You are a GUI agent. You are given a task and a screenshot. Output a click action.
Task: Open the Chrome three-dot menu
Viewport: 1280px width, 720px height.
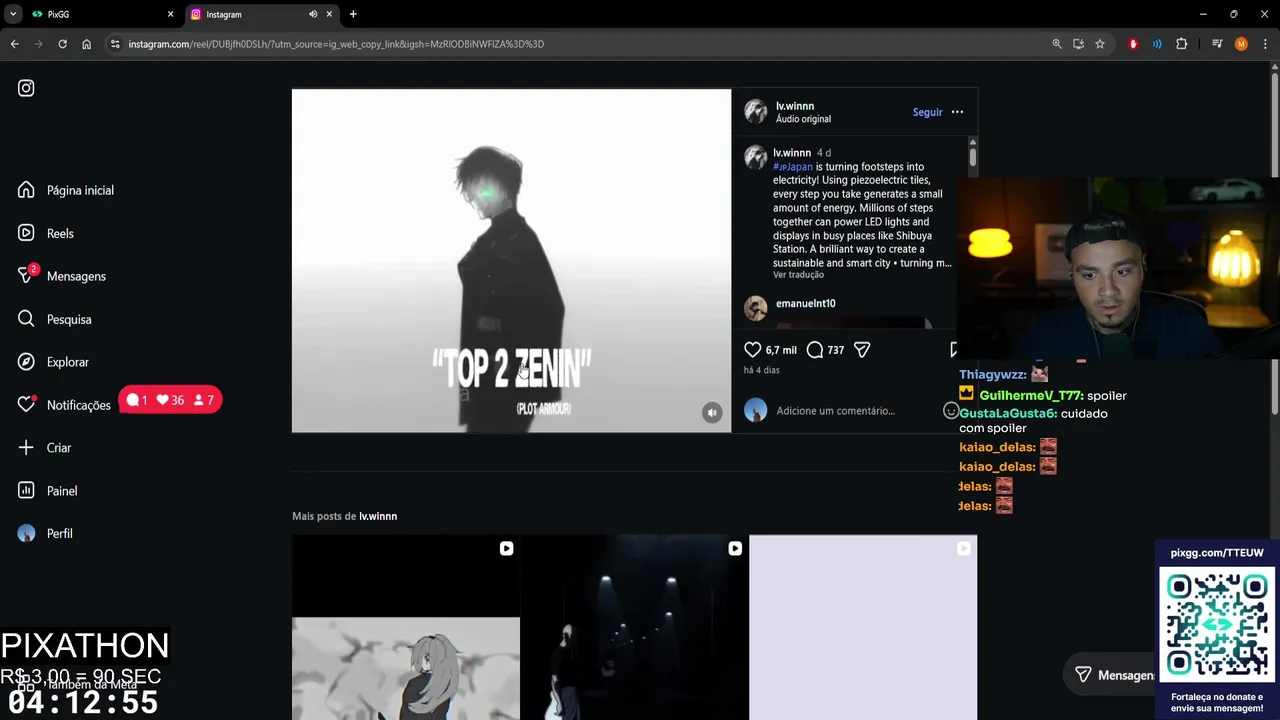(x=1265, y=44)
